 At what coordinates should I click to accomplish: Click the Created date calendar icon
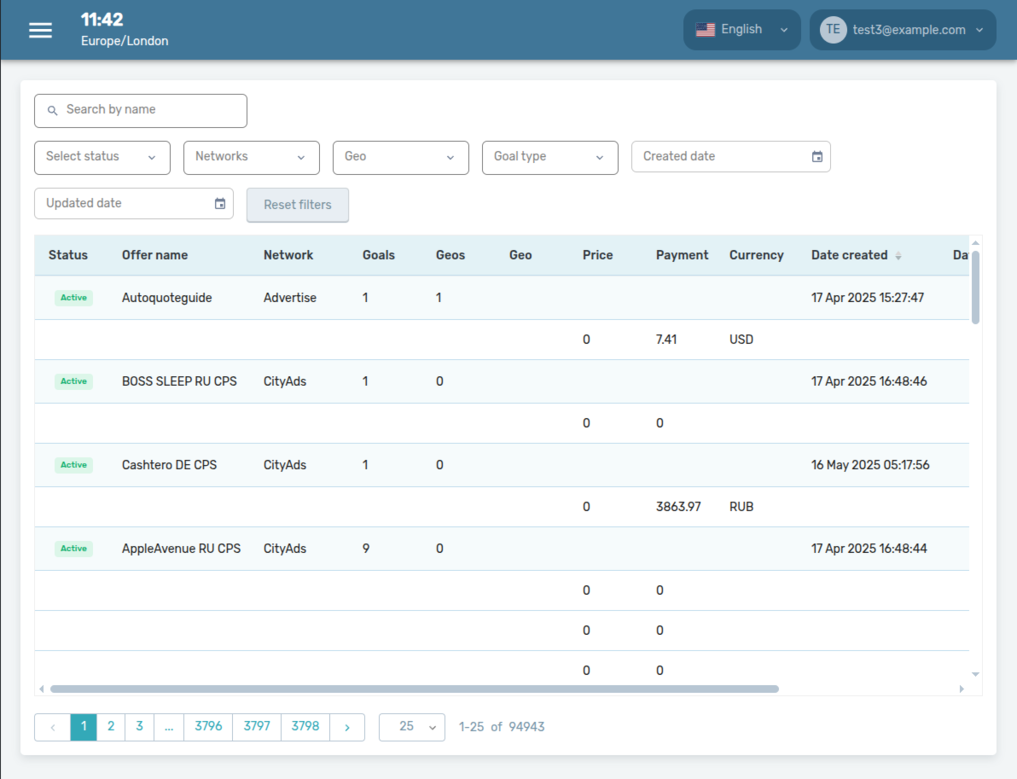[817, 157]
